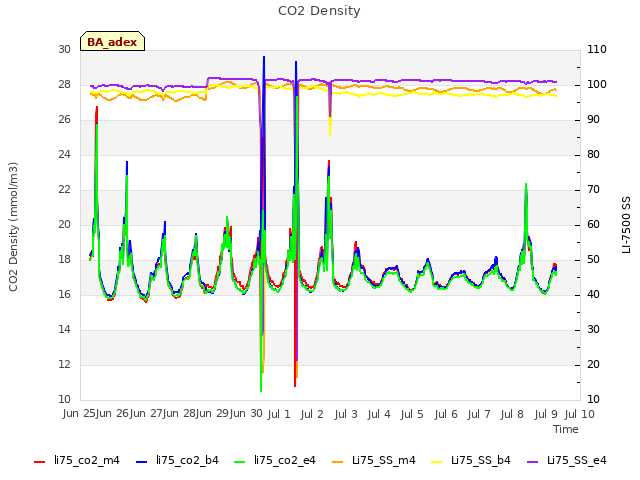The image size is (640, 480).
Task: Click the Jul 5 x-axis tick label
Action: (412, 414)
